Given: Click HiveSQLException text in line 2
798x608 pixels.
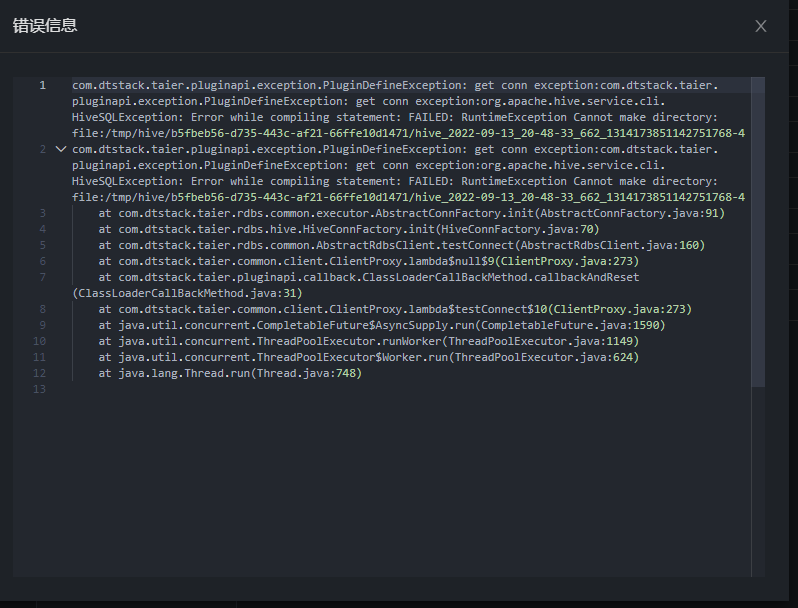Looking at the screenshot, I should pyautogui.click(x=128, y=181).
